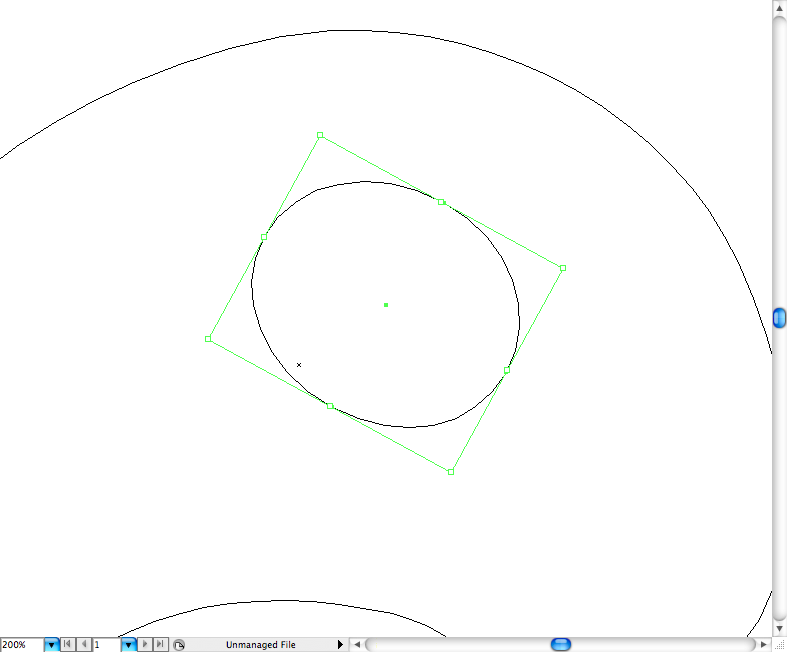Open the zoom level dropdown arrow
The image size is (787, 652).
(x=52, y=645)
